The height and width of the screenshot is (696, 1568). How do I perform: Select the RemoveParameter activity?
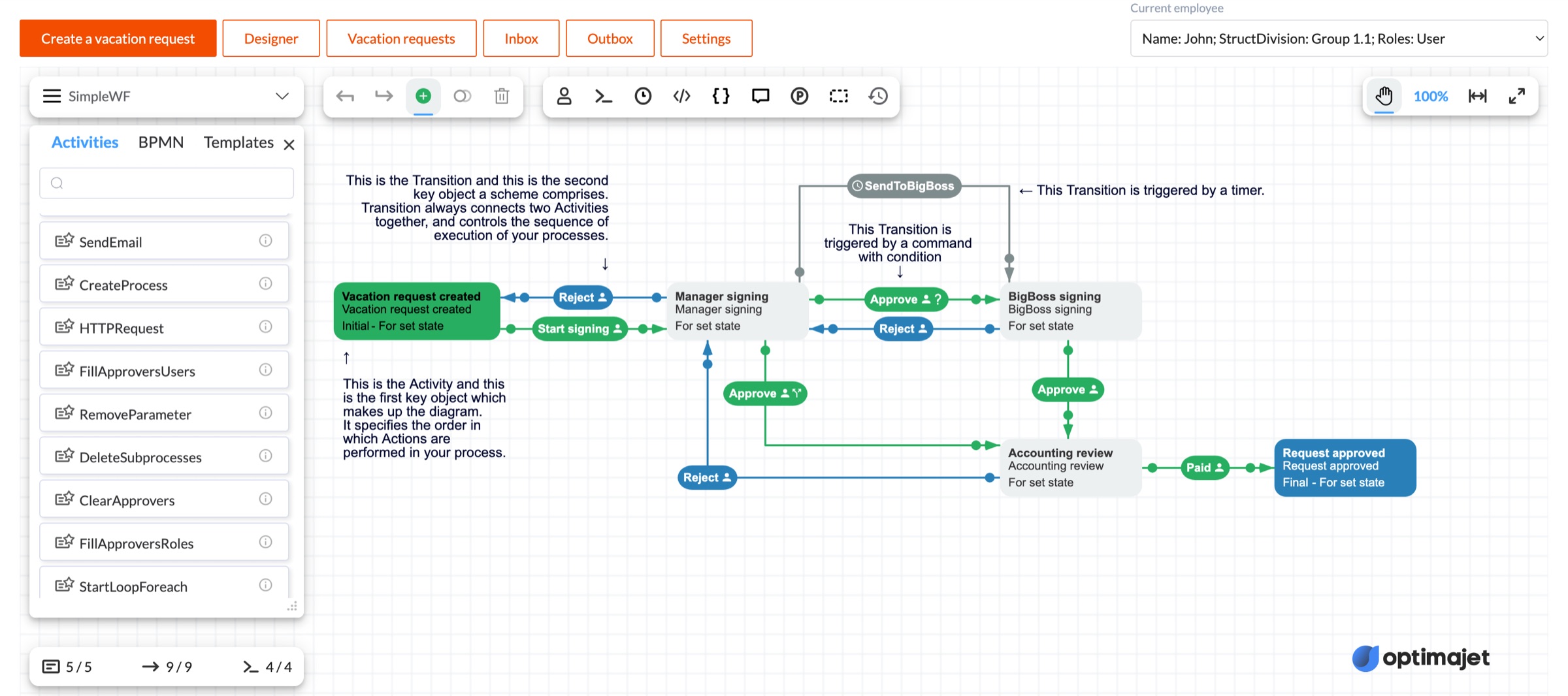point(164,413)
